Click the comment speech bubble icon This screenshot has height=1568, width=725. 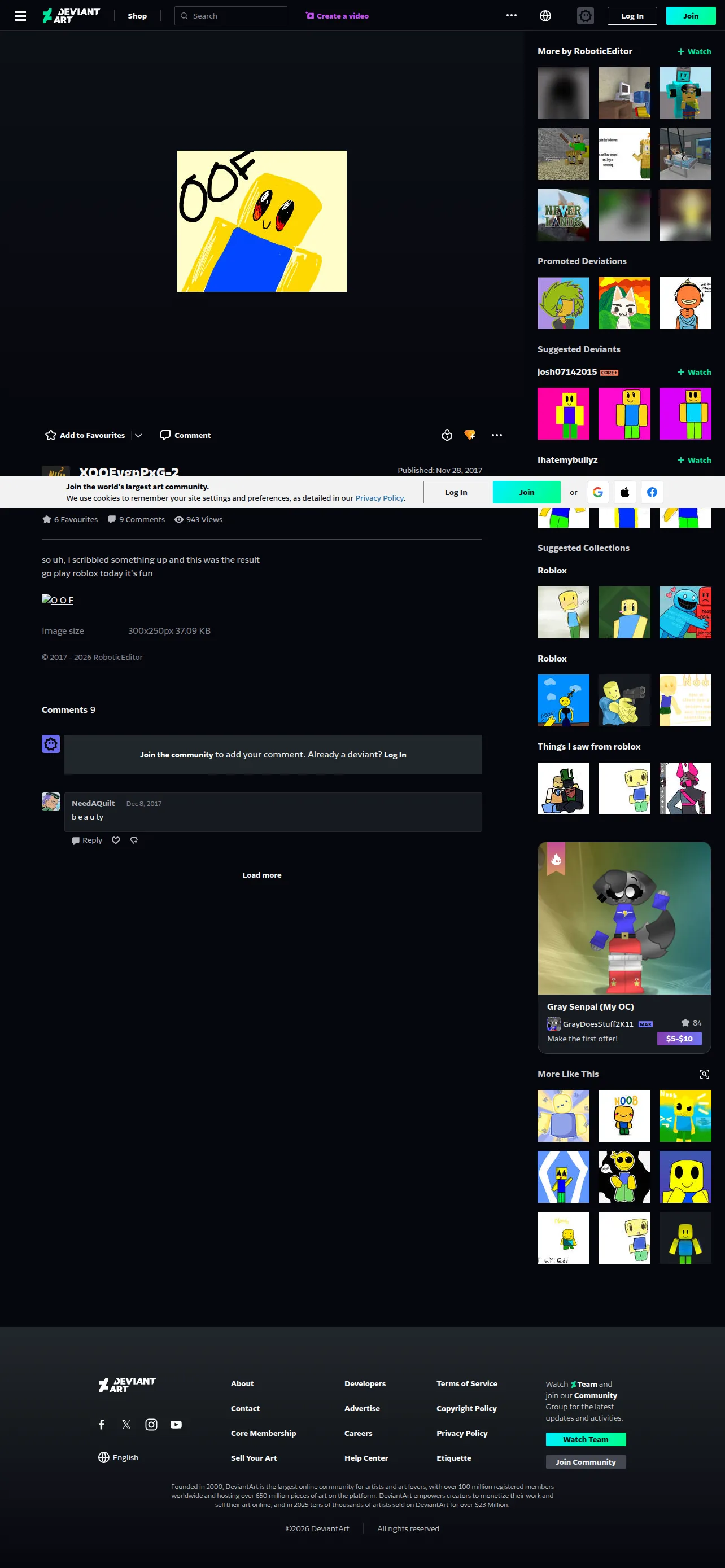point(165,435)
